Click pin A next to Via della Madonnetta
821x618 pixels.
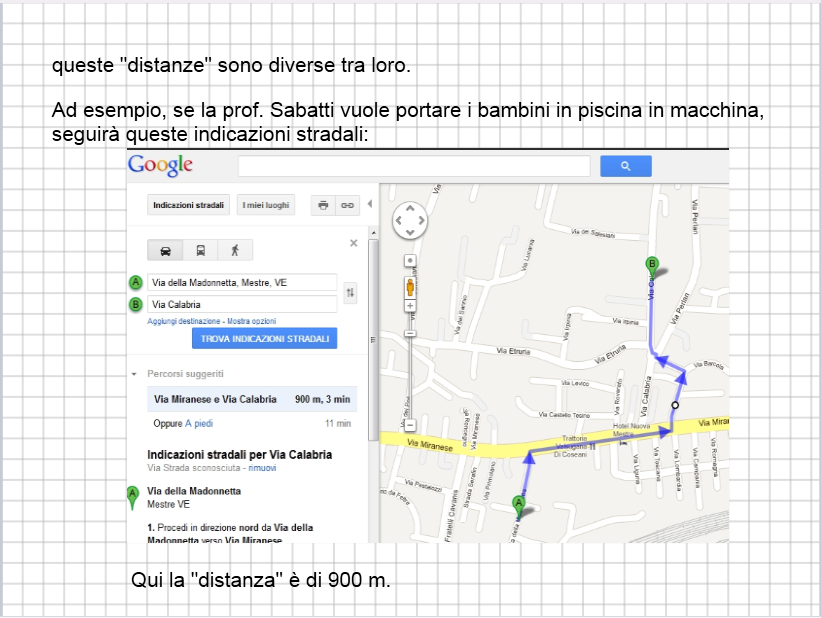[x=132, y=498]
